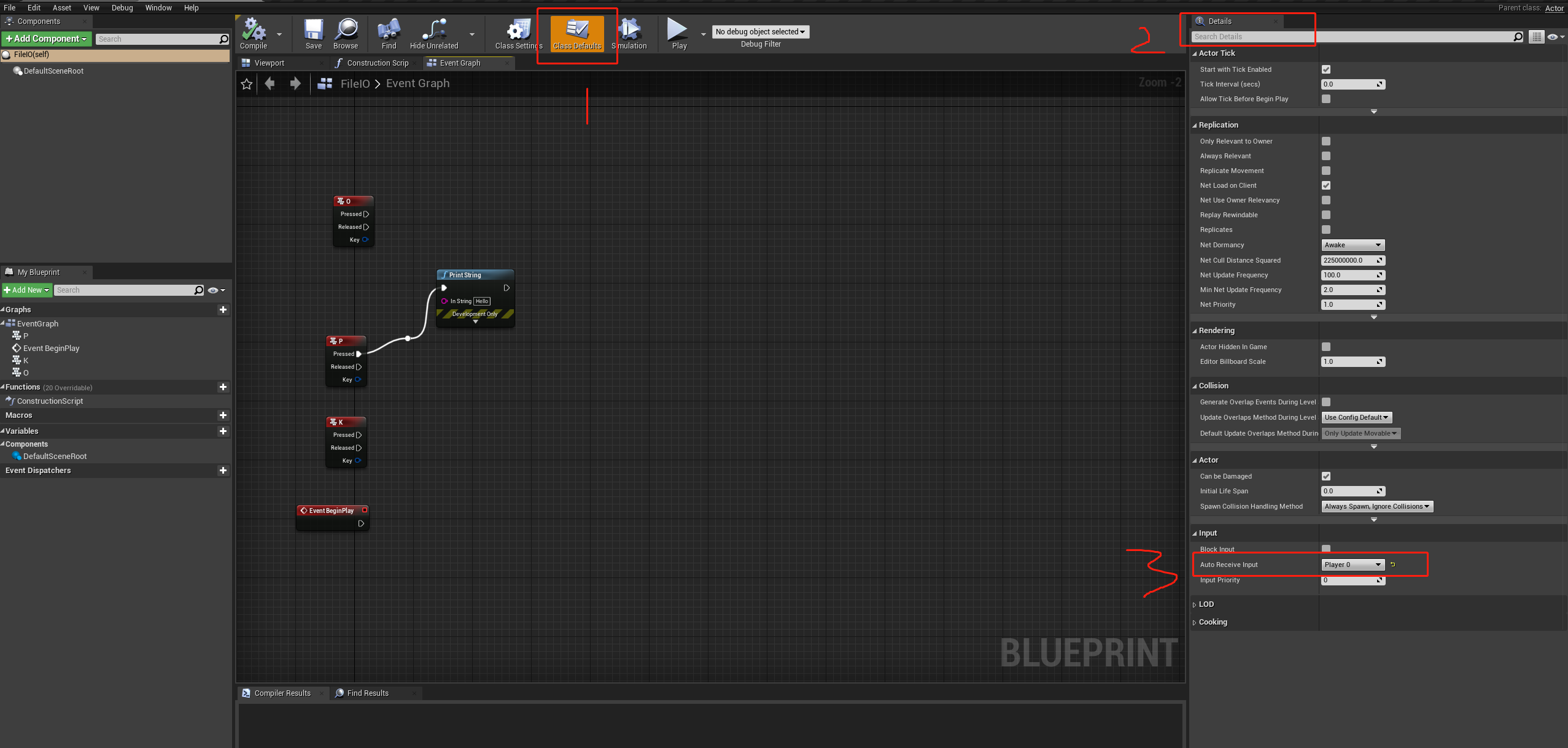Change Auto Receive Input from Player 0
The height and width of the screenshot is (748, 1568).
[x=1352, y=565]
